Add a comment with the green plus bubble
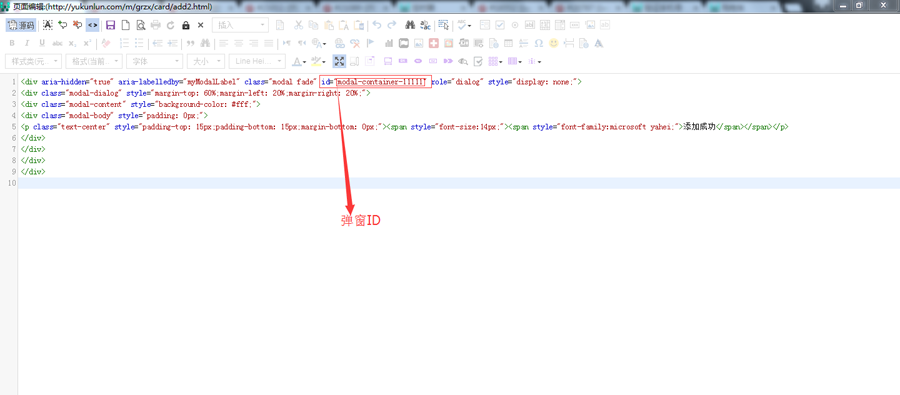This screenshot has width=900, height=395. [63, 25]
